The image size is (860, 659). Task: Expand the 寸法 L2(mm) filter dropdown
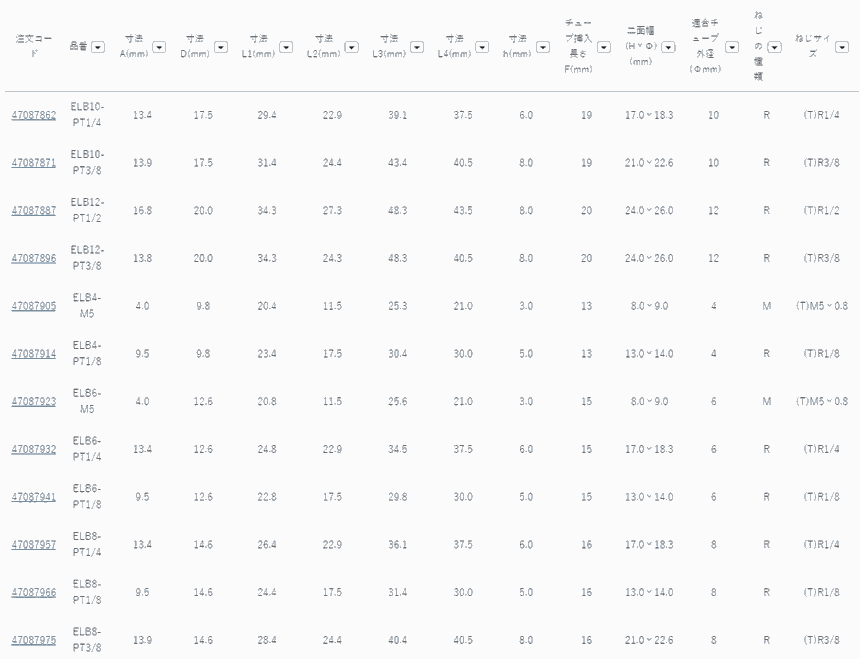351,46
